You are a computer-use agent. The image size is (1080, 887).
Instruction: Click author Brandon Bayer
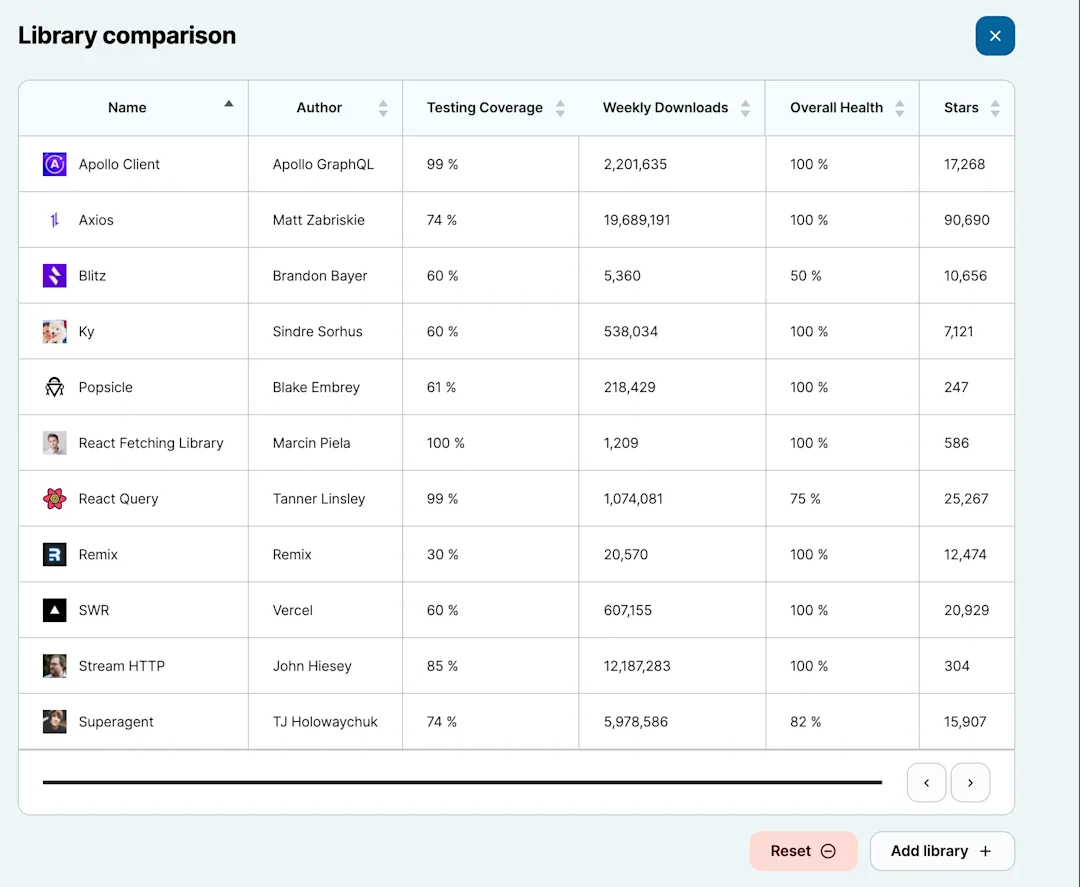point(320,275)
